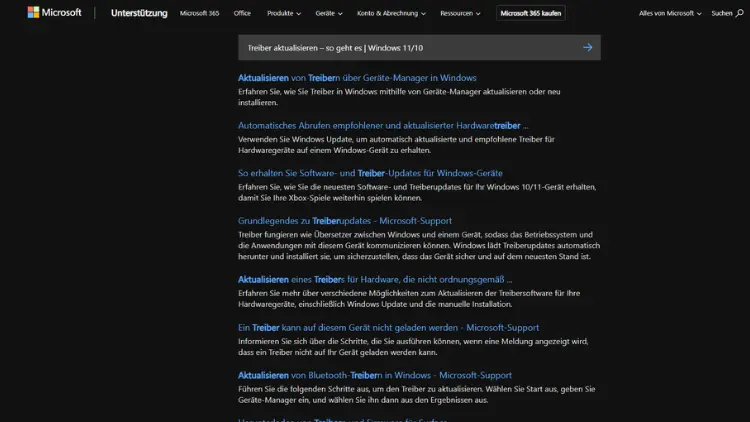
Task: Open Microsoft 365 nav item
Action: [x=199, y=13]
